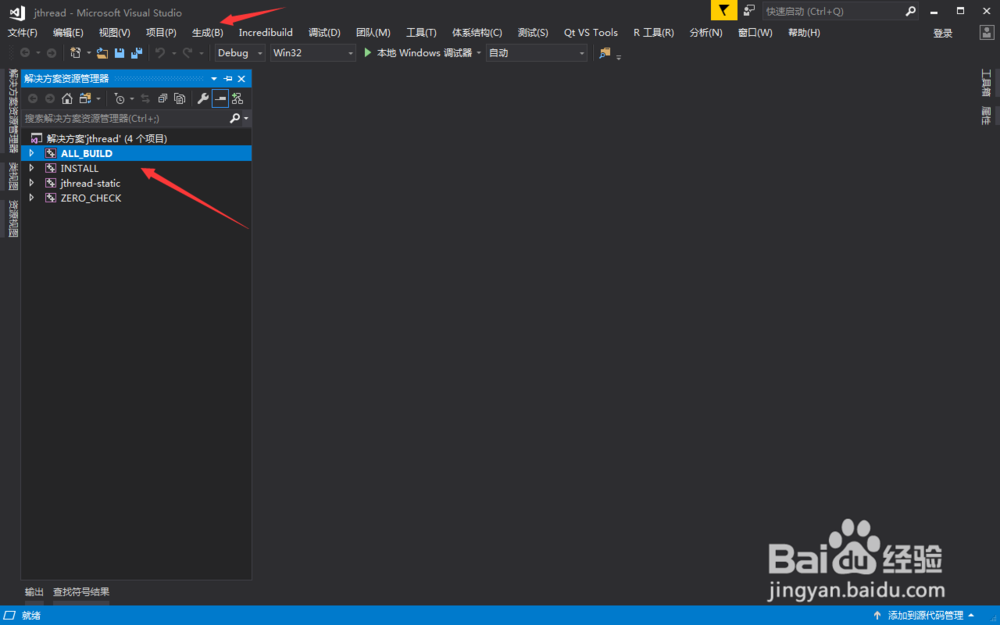Open the 文件(F) menu

(x=22, y=33)
